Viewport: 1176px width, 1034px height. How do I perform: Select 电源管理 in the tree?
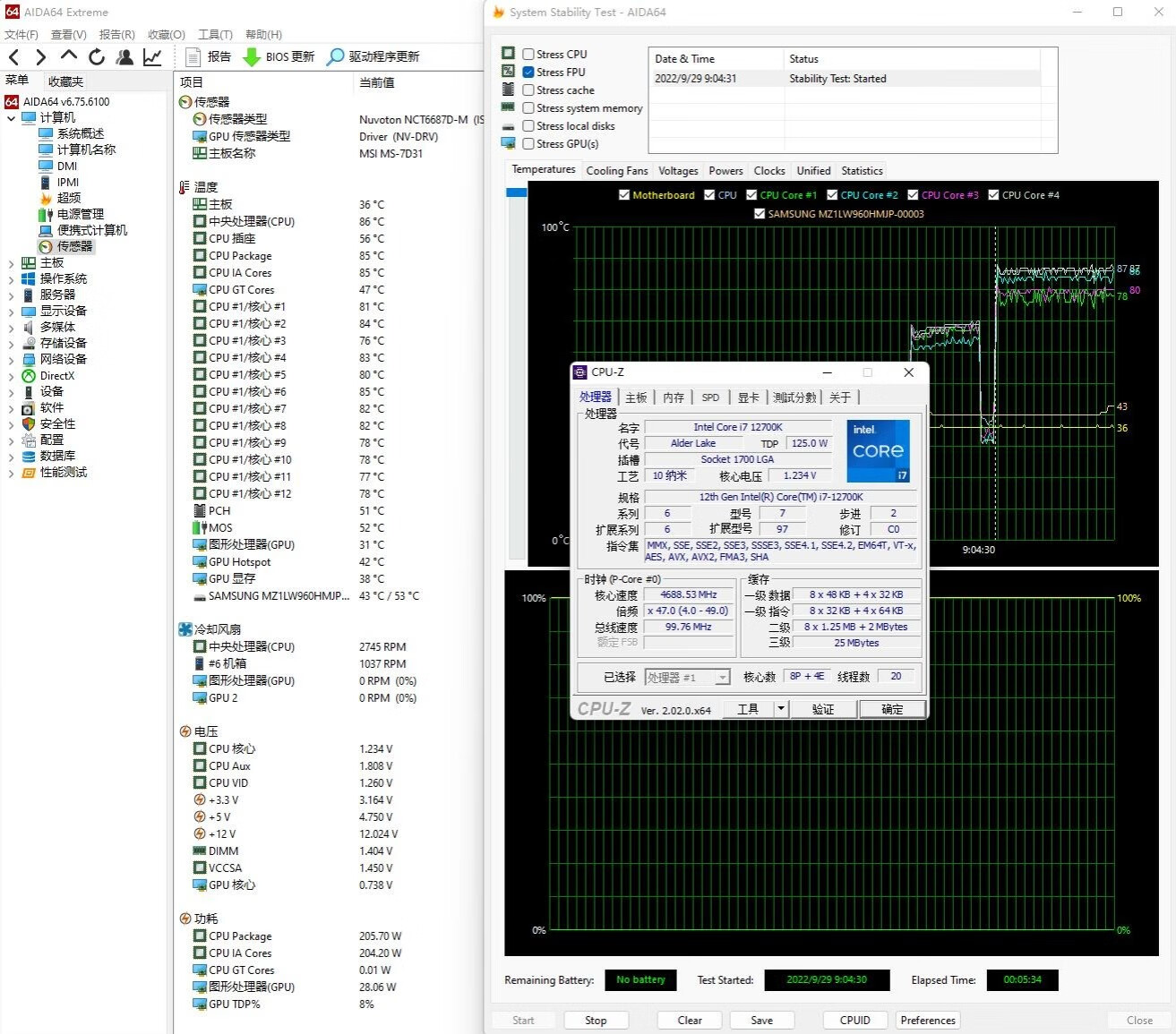coord(81,214)
